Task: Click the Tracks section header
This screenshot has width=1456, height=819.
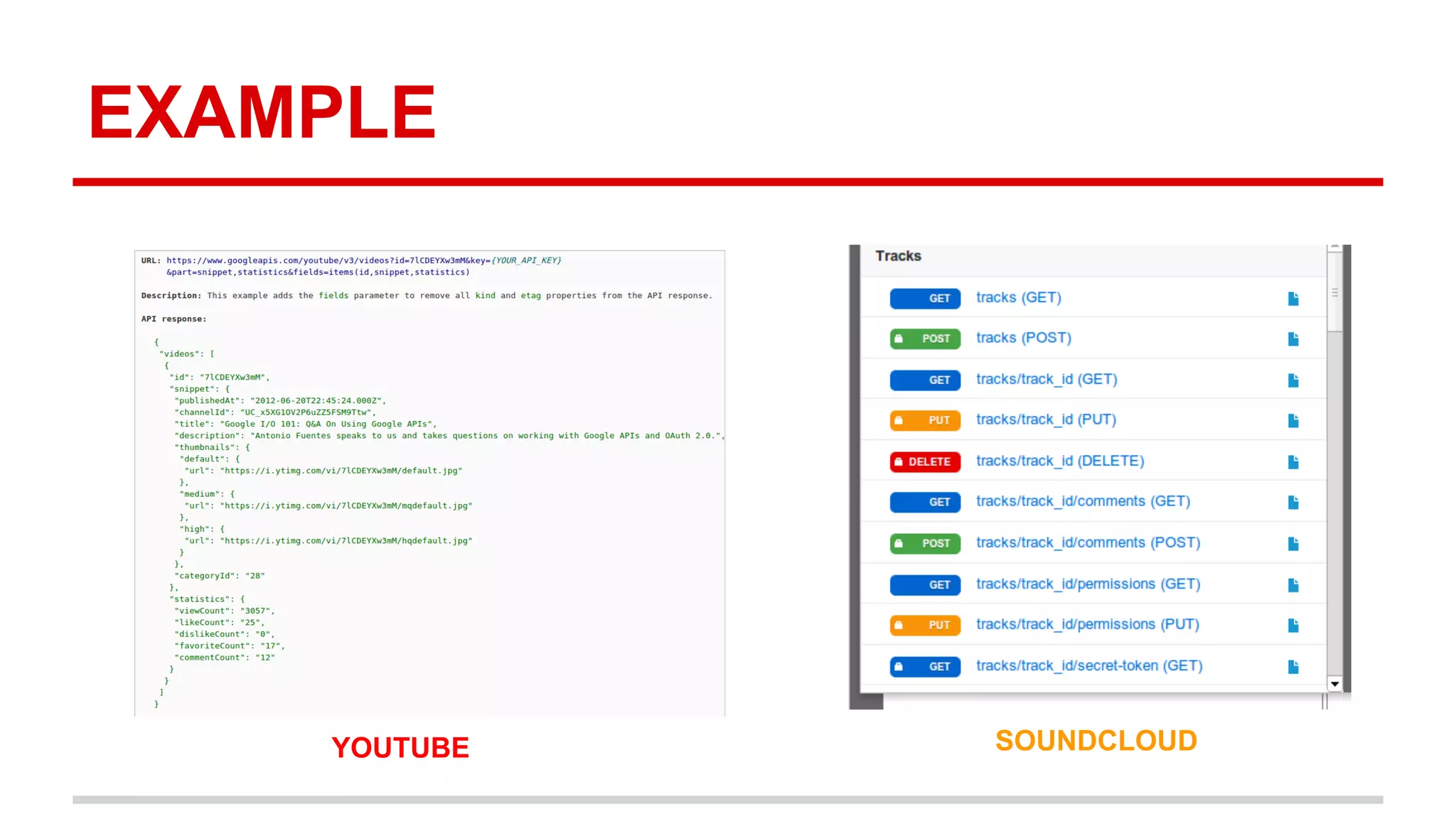Action: point(898,256)
